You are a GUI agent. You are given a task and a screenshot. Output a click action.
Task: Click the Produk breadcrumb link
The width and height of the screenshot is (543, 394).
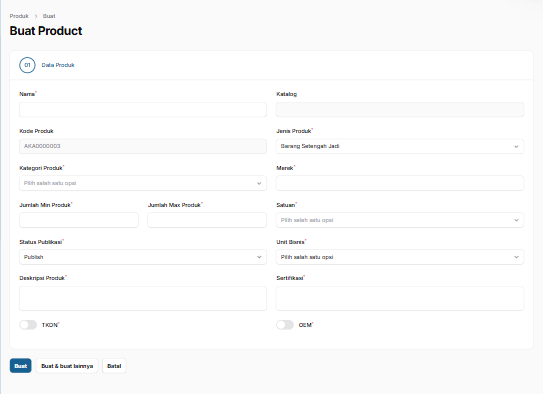click(19, 16)
